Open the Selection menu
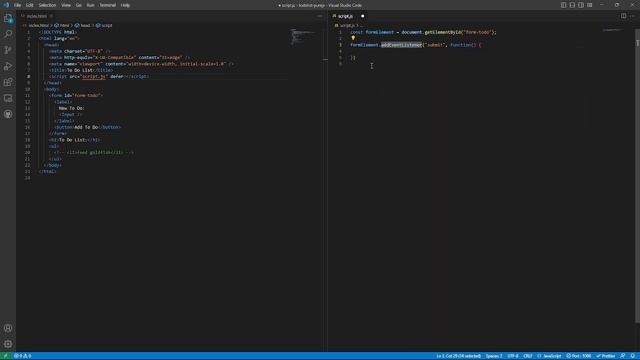This screenshot has height=360, width=640. pyautogui.click(x=47, y=5)
